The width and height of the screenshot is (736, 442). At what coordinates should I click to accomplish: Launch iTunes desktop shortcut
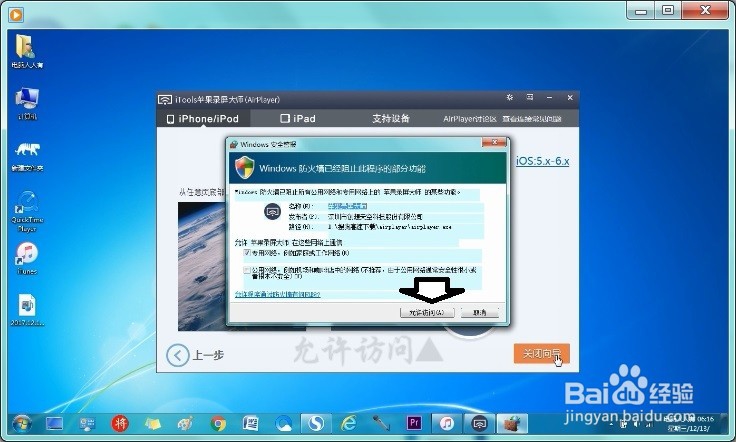[27, 259]
